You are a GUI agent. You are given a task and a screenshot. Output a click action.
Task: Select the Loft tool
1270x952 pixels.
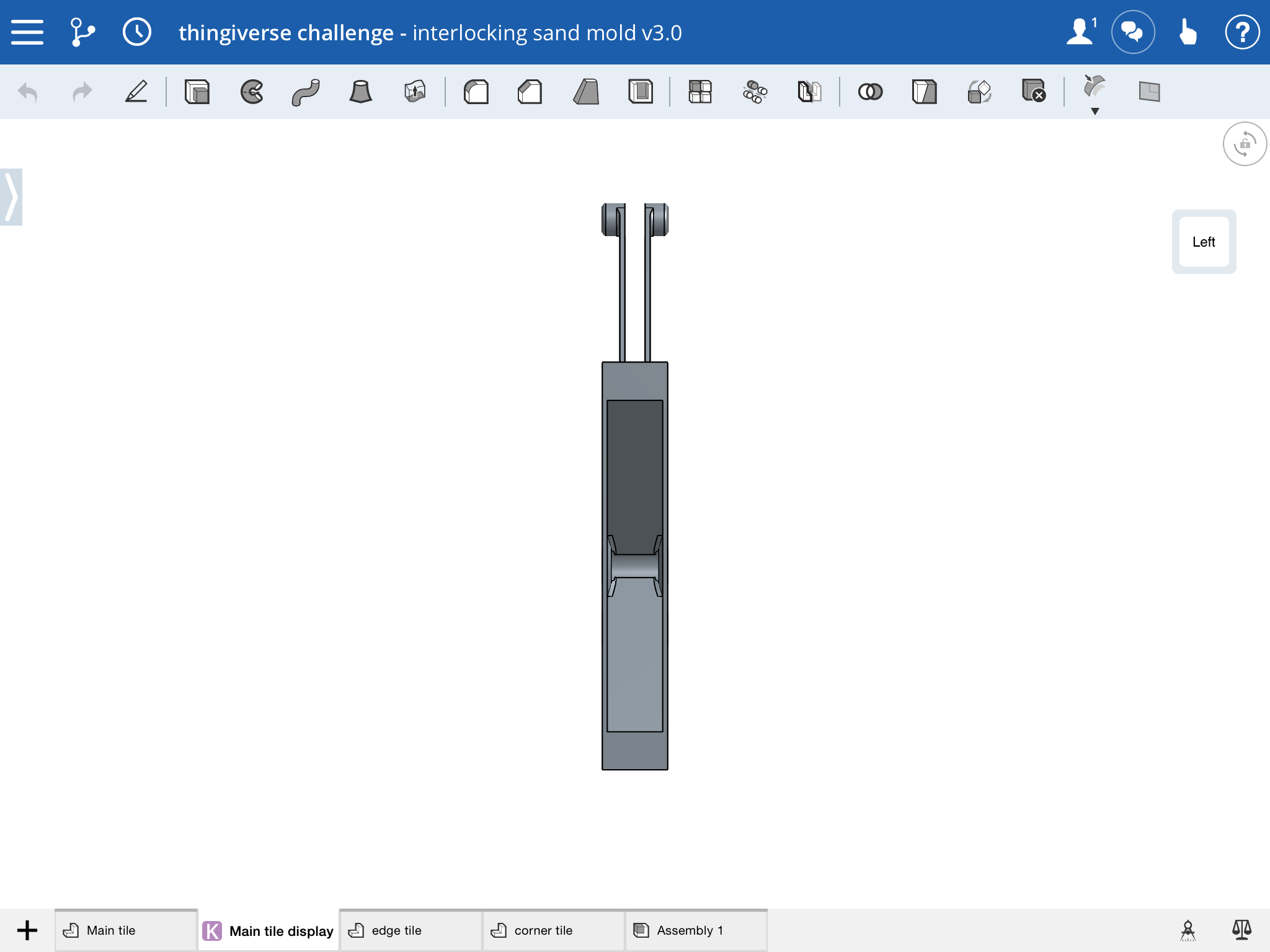[360, 92]
